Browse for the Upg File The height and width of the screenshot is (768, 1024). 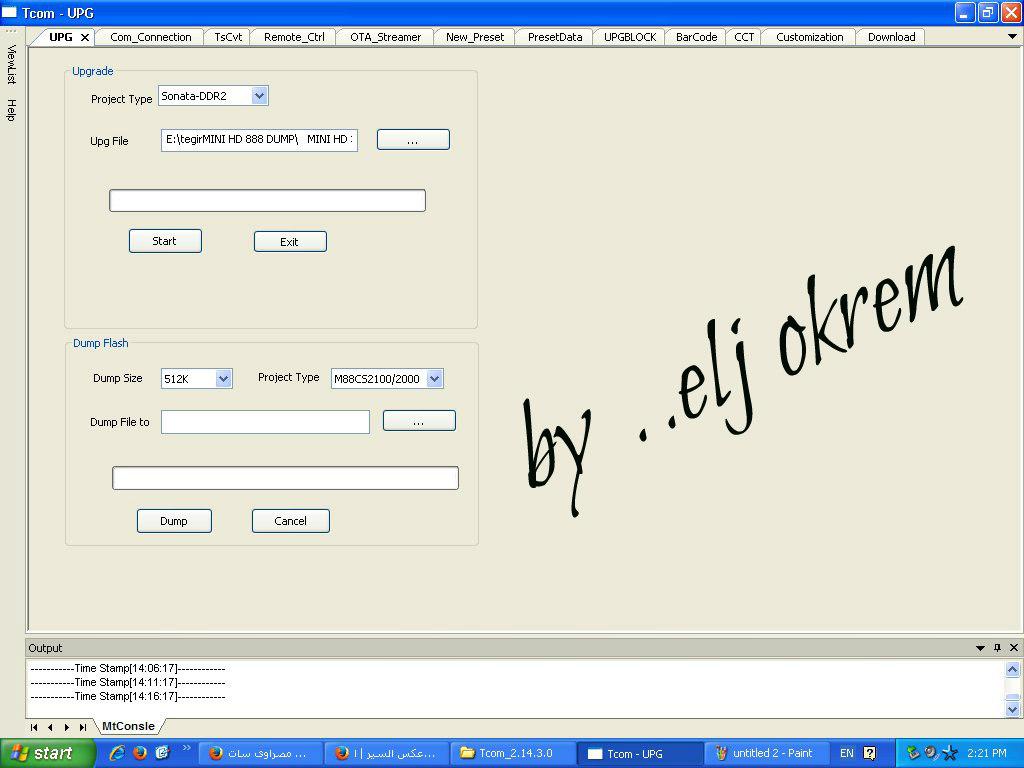[413, 140]
